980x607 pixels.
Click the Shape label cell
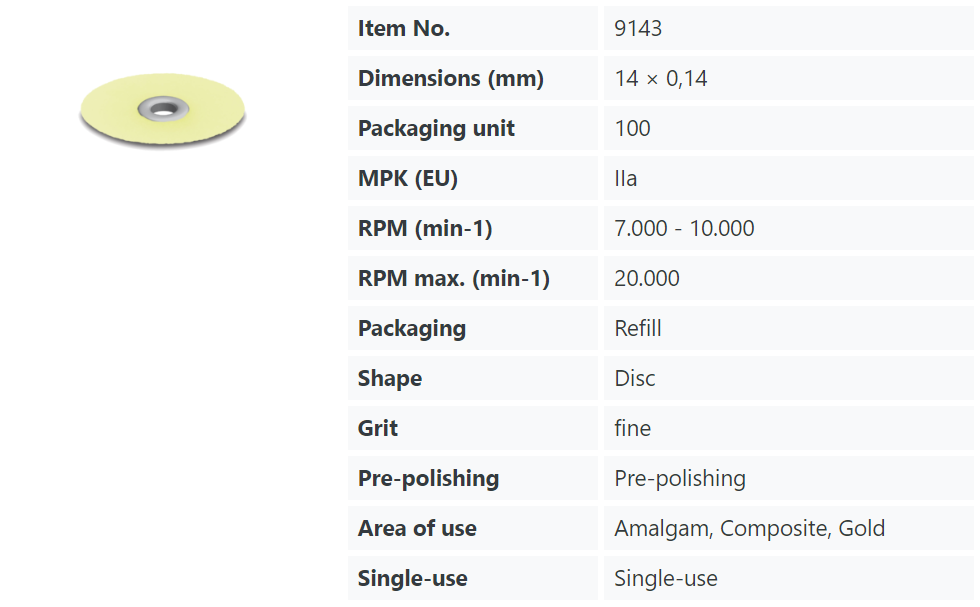[472, 378]
